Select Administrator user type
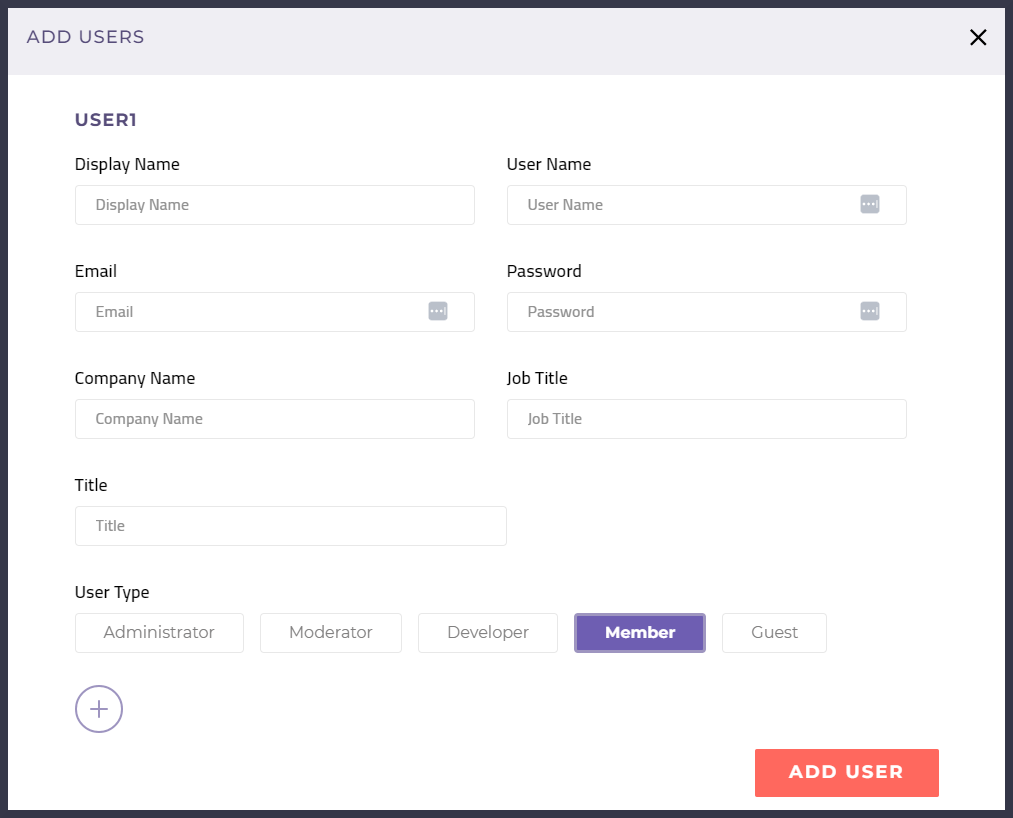 coord(159,633)
